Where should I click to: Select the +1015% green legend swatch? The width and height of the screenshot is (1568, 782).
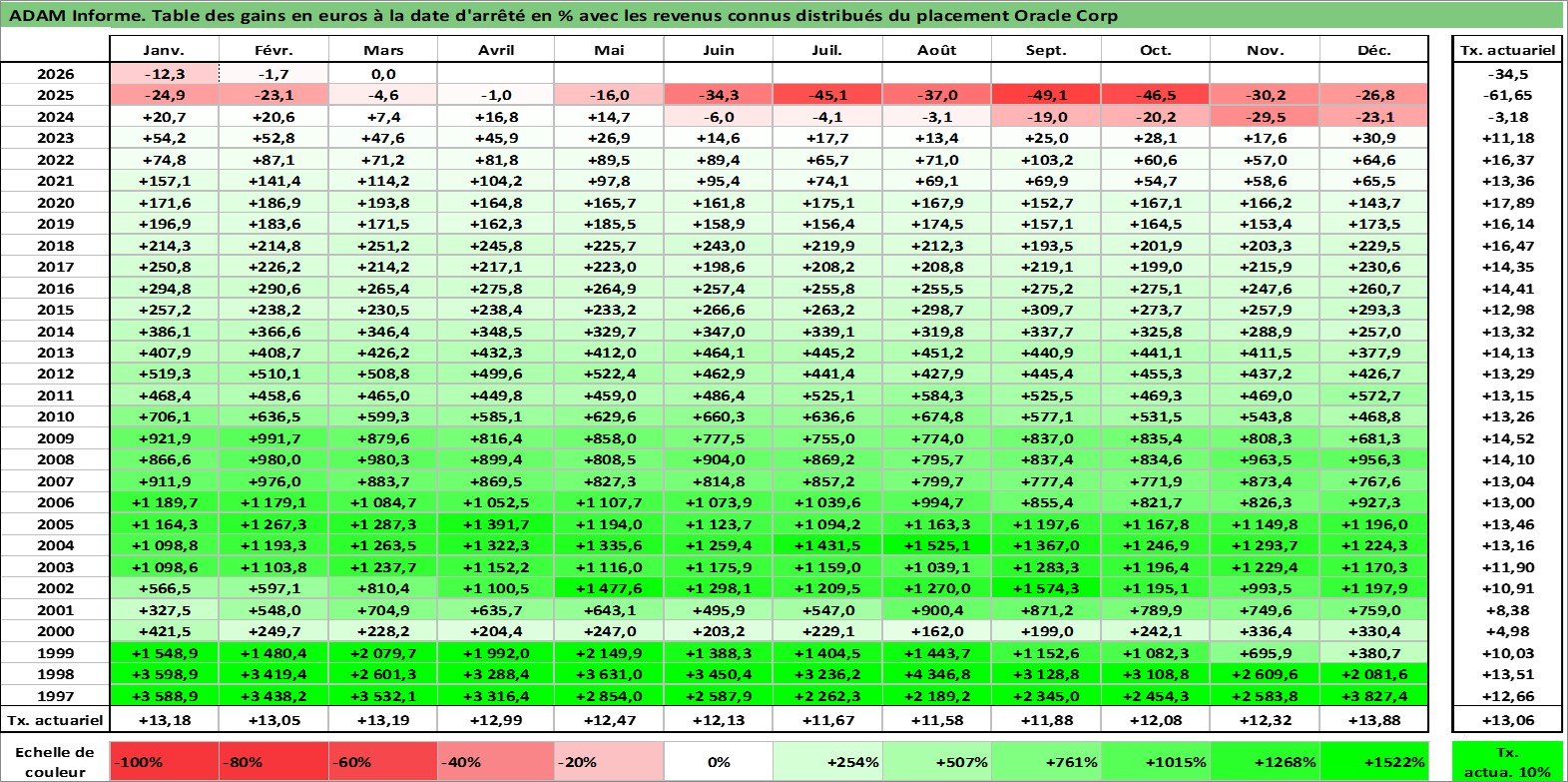[x=1155, y=761]
